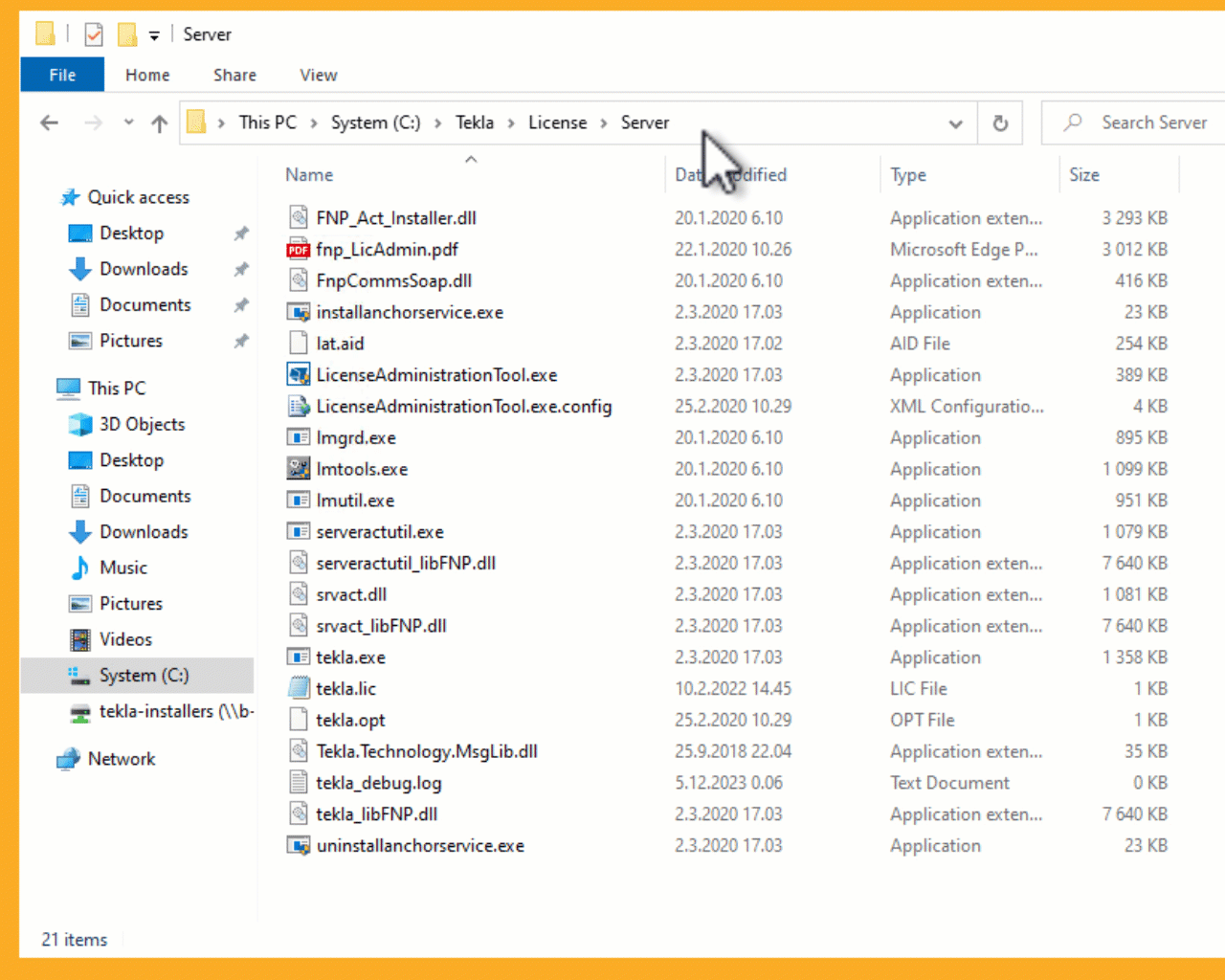The height and width of the screenshot is (980, 1225).
Task: Unpin Pictures from Quick access
Action: click(240, 341)
